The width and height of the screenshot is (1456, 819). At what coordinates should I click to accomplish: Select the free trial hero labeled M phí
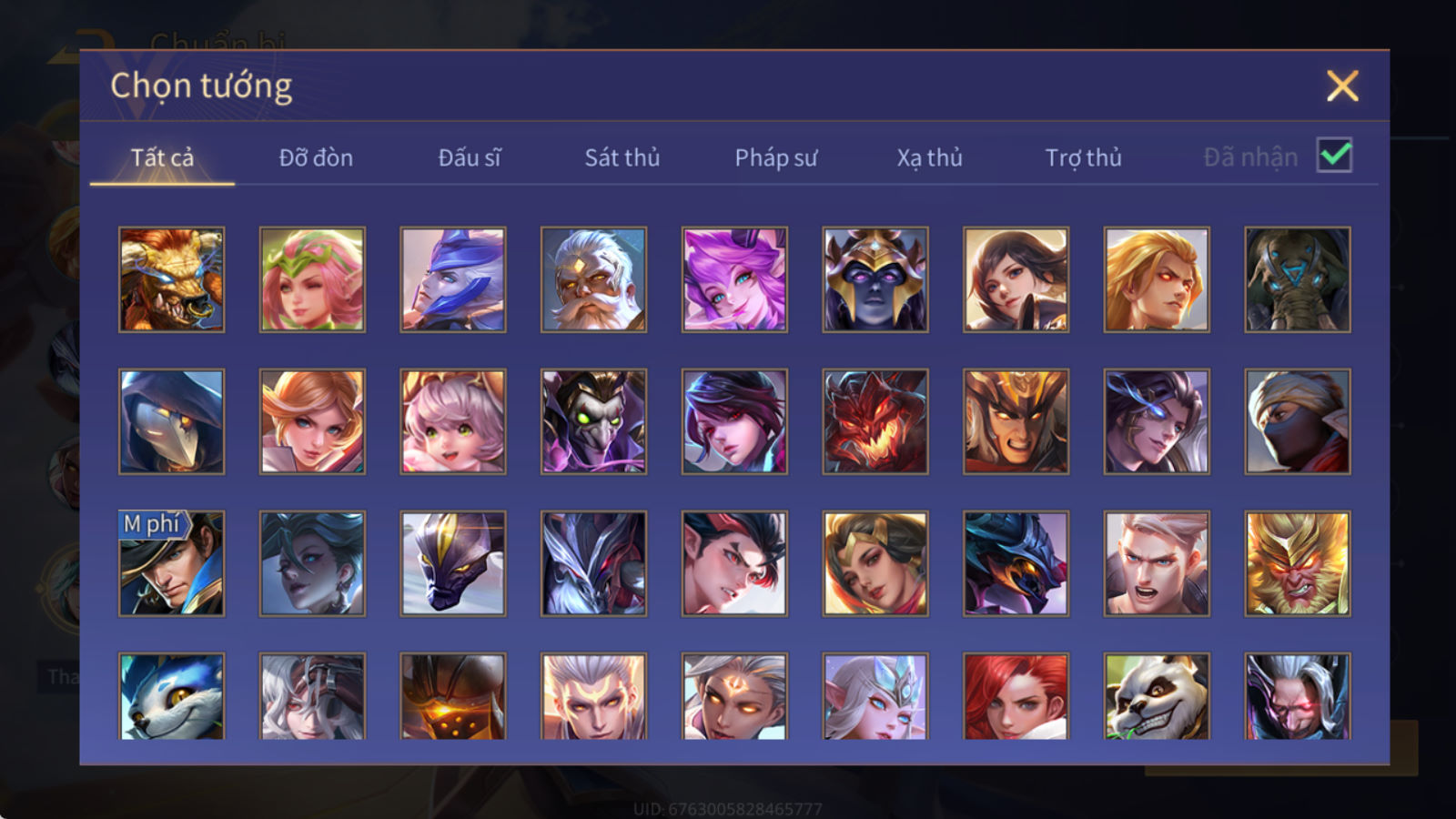tap(171, 563)
